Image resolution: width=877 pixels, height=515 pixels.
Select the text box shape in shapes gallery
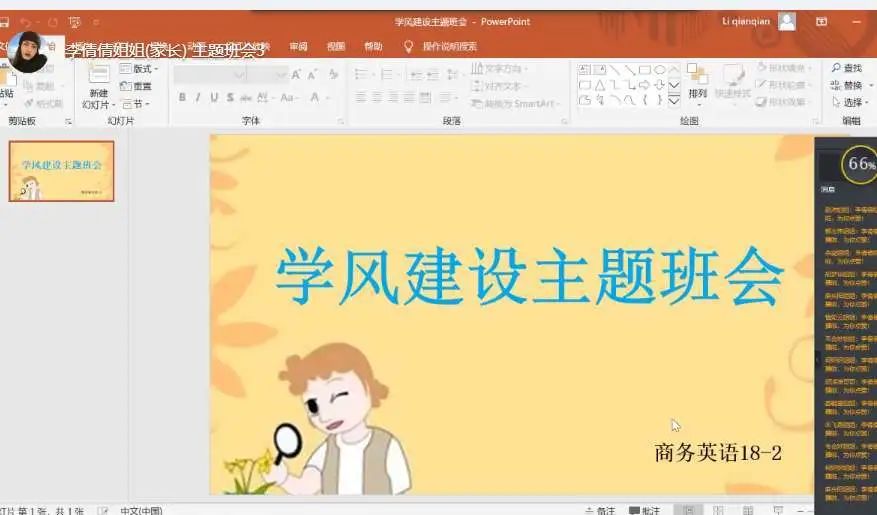[x=584, y=70]
